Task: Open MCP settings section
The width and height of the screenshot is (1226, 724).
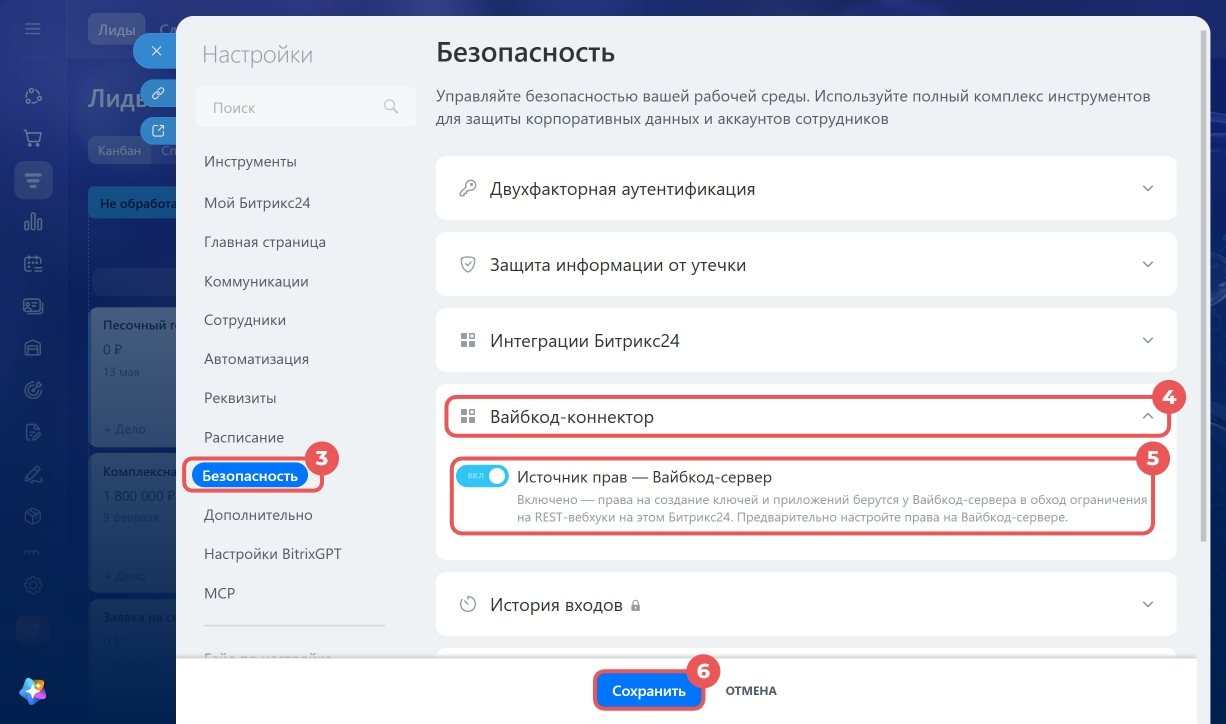Action: pos(220,593)
